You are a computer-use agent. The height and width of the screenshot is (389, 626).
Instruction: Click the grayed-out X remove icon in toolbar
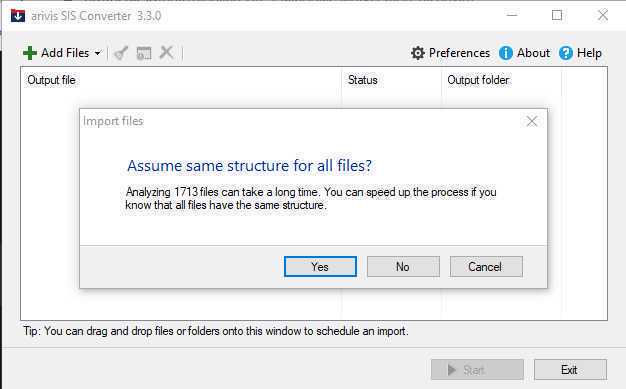point(166,52)
